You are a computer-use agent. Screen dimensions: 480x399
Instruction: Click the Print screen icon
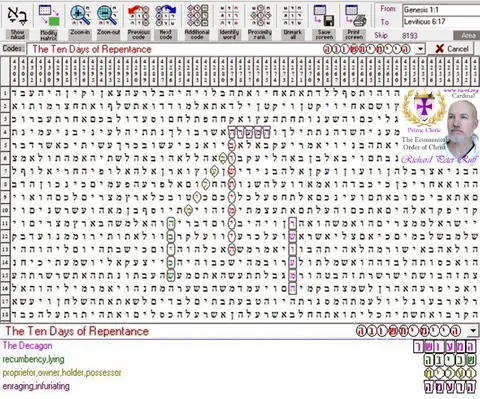pos(355,15)
